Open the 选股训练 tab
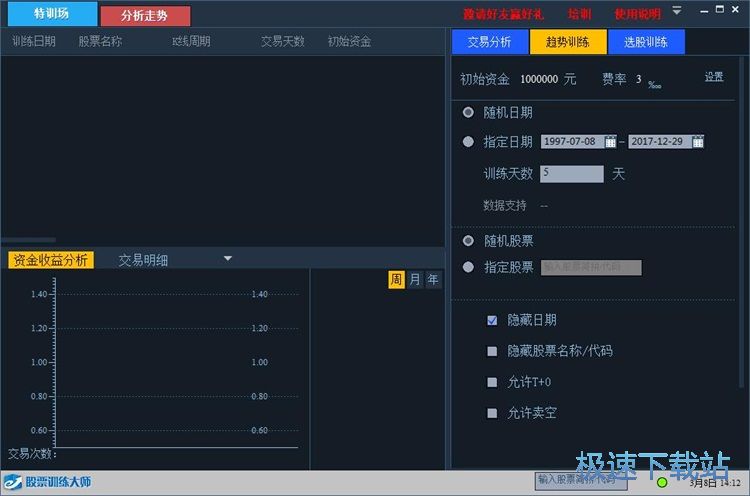Screen dimensions: 750x496 [646, 42]
